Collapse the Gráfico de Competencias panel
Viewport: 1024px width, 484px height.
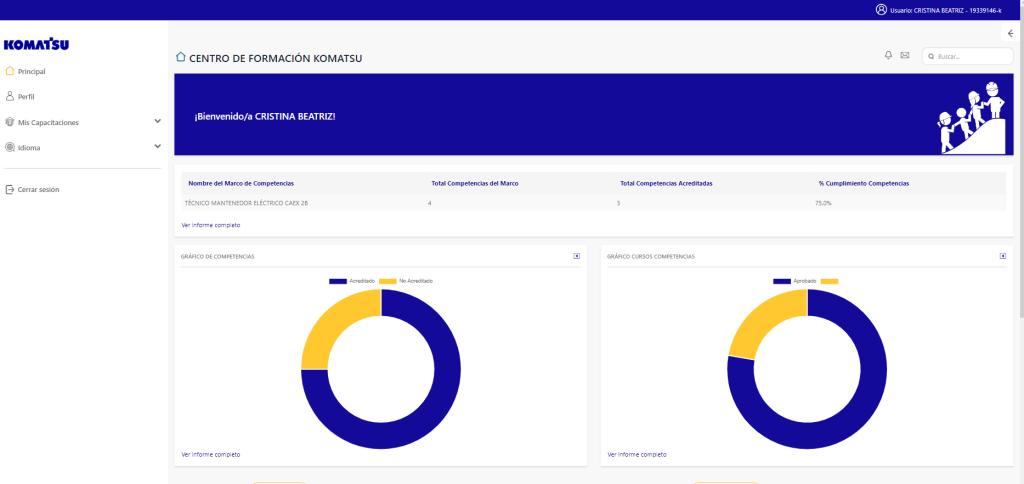click(577, 256)
